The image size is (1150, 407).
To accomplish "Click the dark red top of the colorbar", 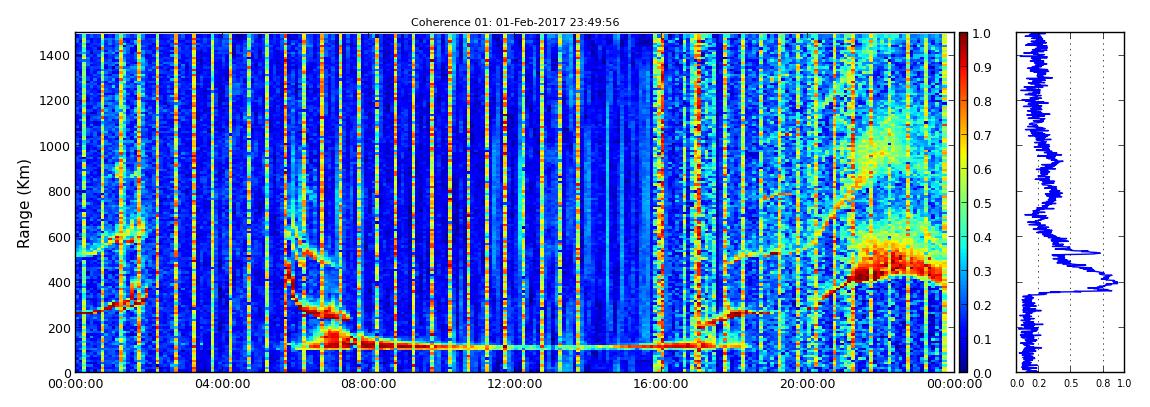I will click(x=964, y=39).
